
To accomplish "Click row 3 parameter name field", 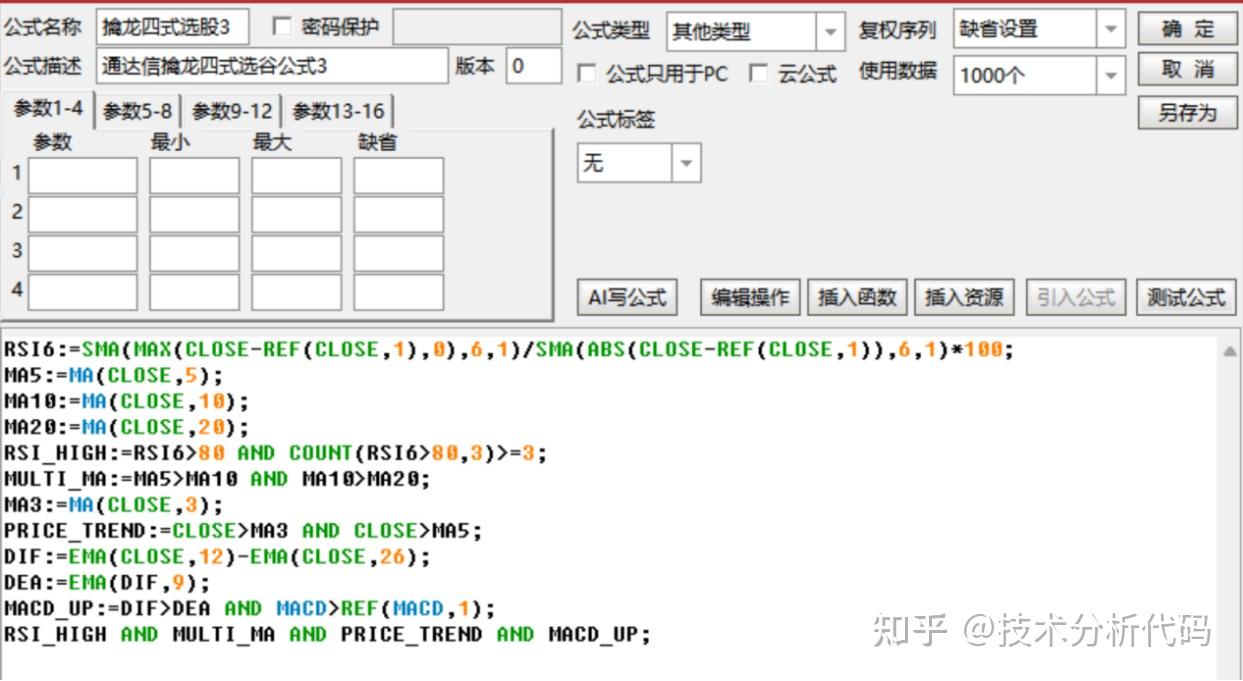I will (82, 254).
